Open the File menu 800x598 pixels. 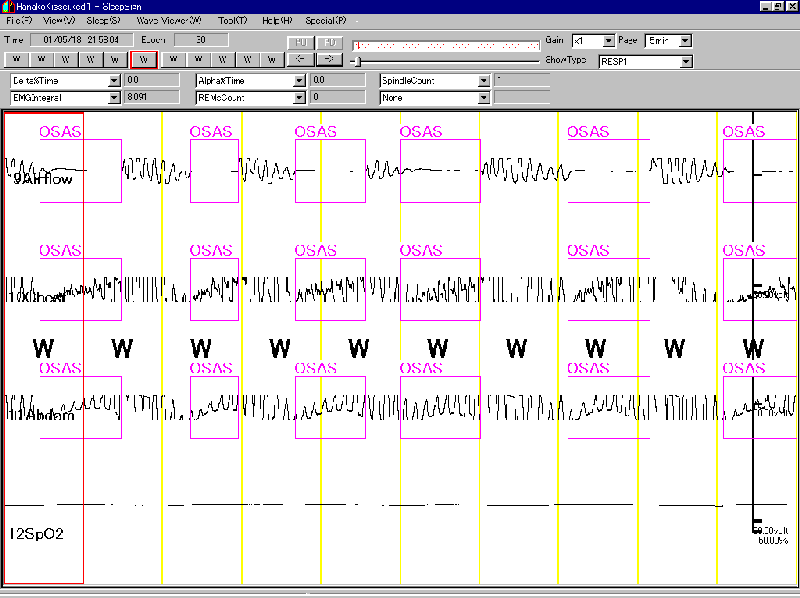[x=19, y=20]
